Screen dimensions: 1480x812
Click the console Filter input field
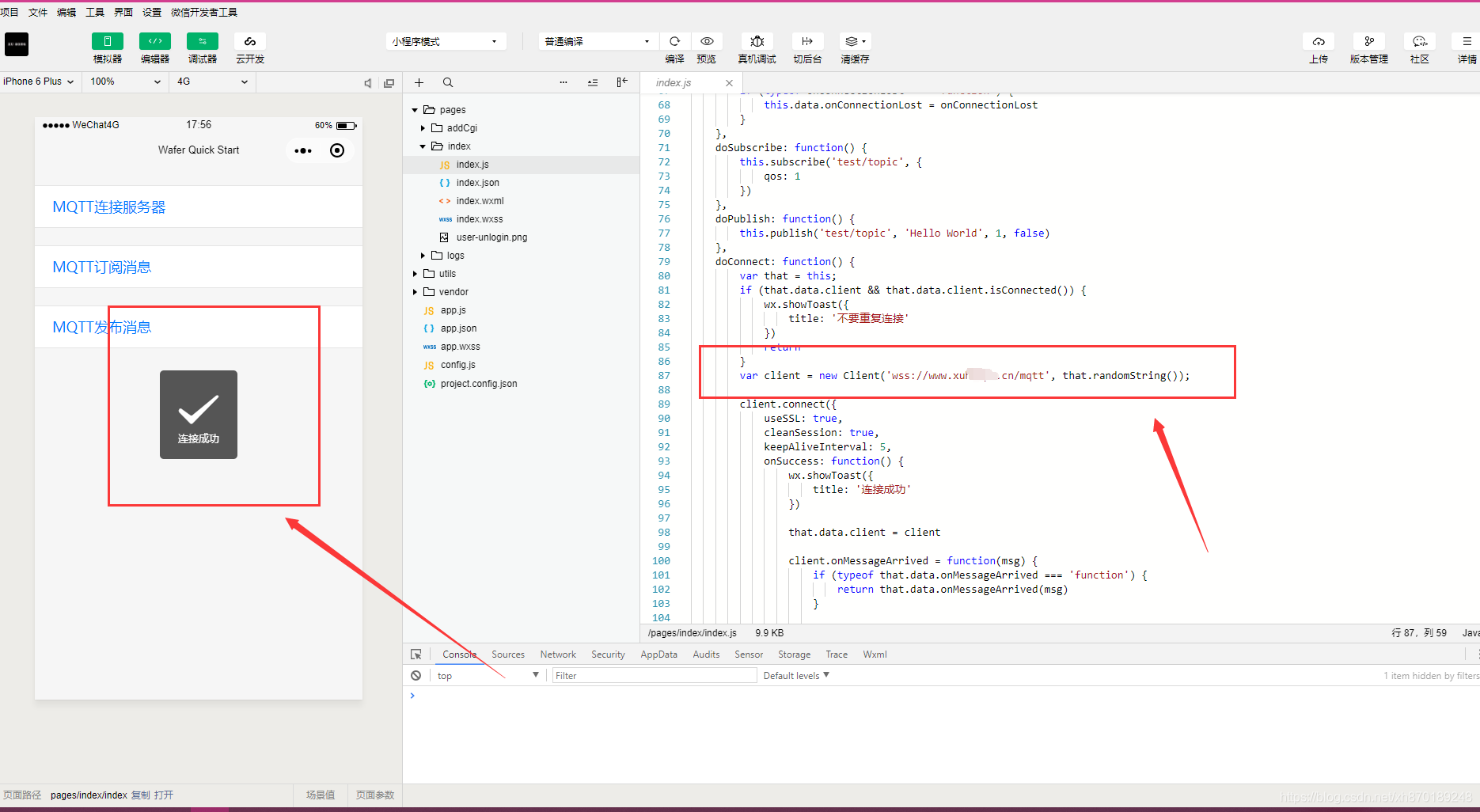(x=654, y=675)
